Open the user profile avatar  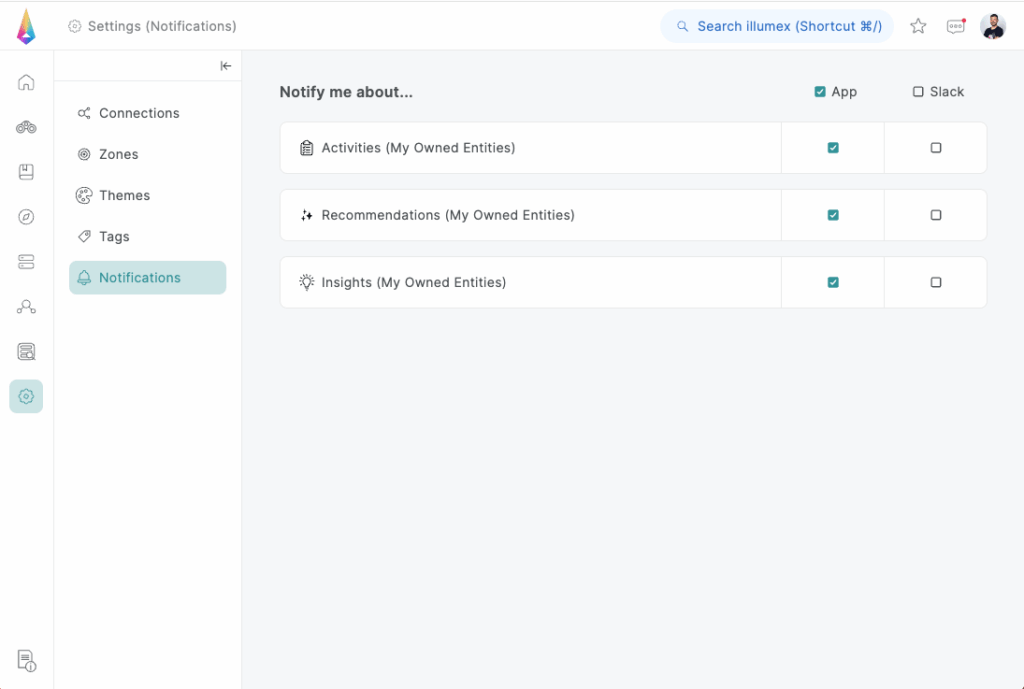993,26
